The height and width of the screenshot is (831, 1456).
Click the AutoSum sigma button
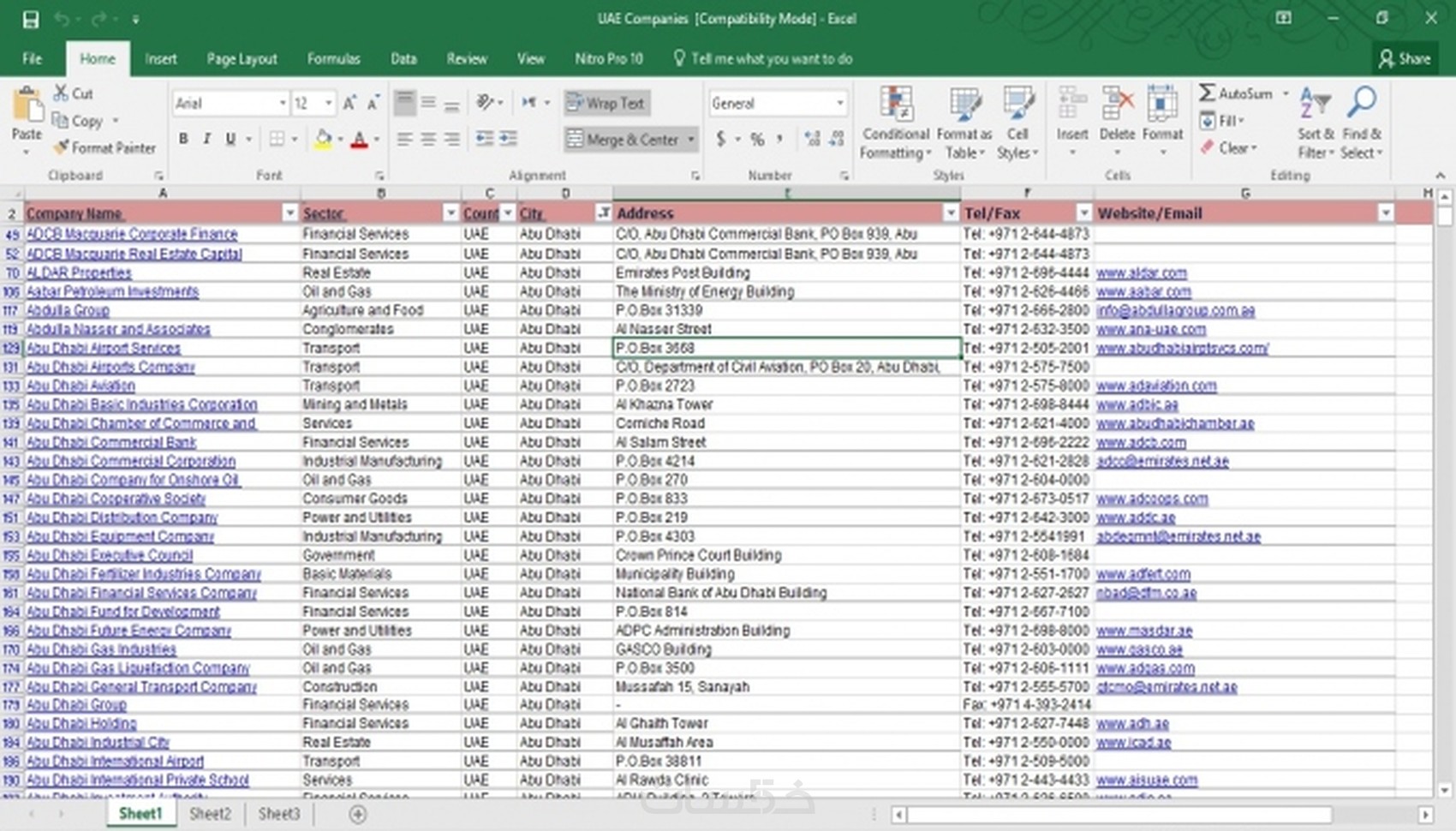point(1236,93)
